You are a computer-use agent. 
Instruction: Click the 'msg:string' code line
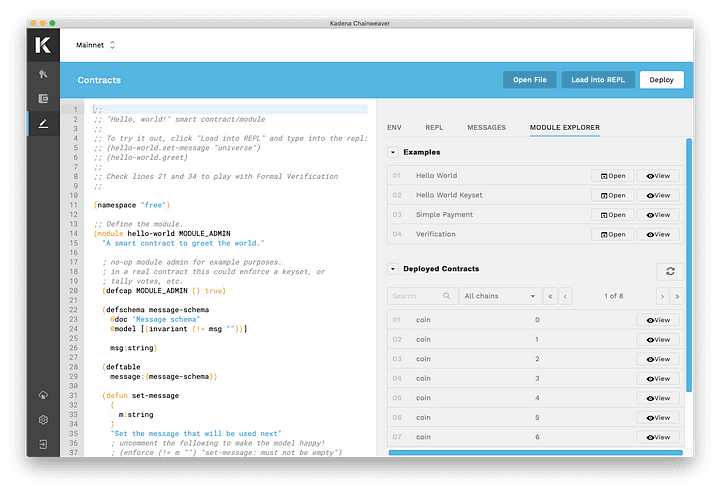pyautogui.click(x=134, y=348)
